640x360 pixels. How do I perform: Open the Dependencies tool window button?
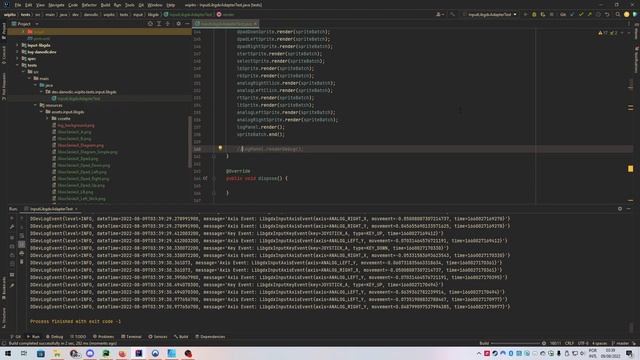210,337
